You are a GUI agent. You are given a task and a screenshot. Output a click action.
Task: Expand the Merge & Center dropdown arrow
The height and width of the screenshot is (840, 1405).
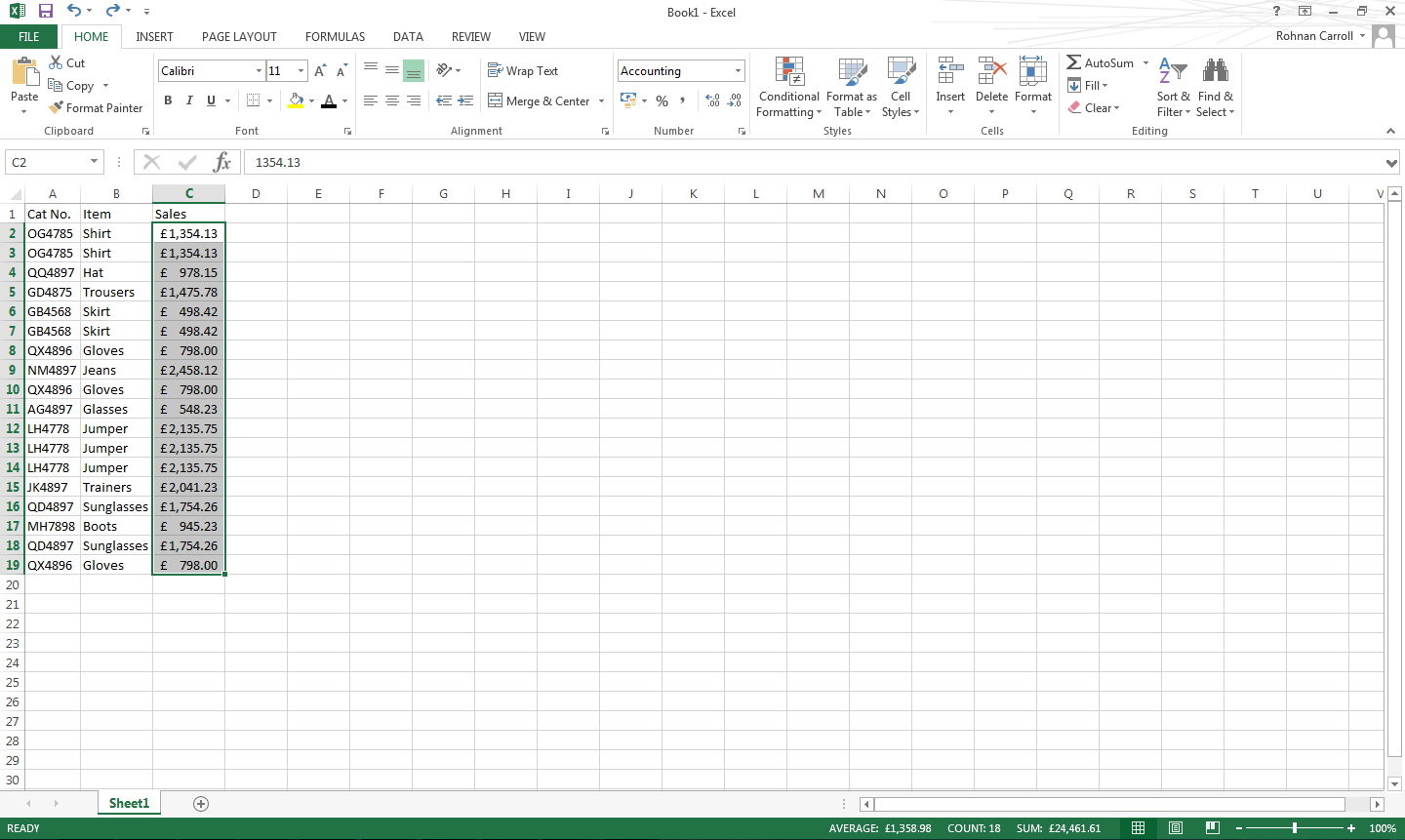(601, 100)
